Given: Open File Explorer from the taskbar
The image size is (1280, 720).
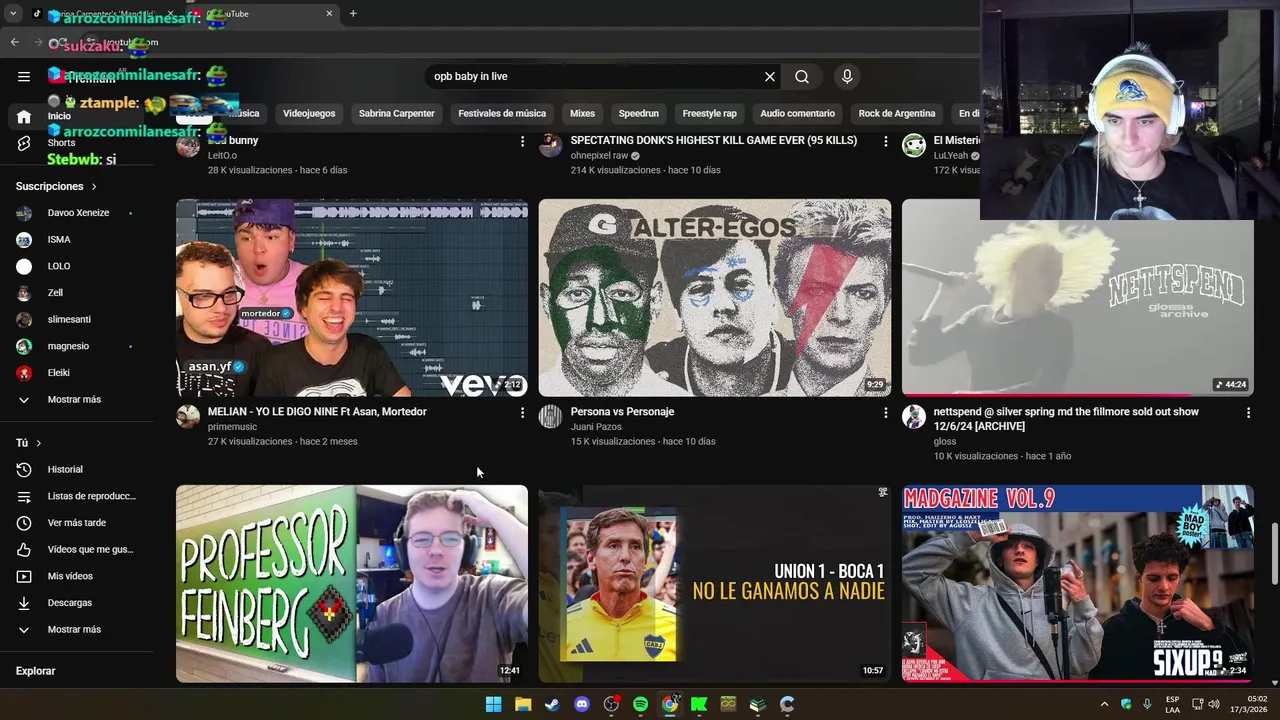Looking at the screenshot, I should [x=523, y=704].
